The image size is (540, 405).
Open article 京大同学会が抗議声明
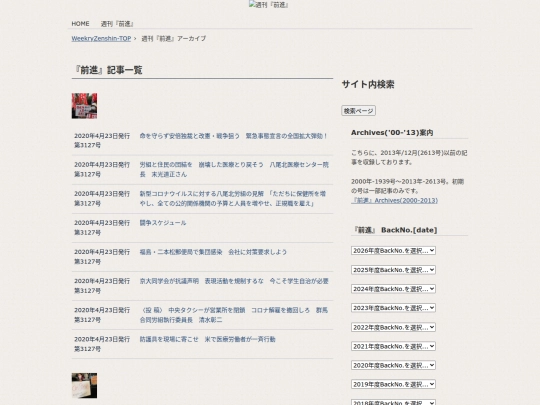[x=234, y=281]
